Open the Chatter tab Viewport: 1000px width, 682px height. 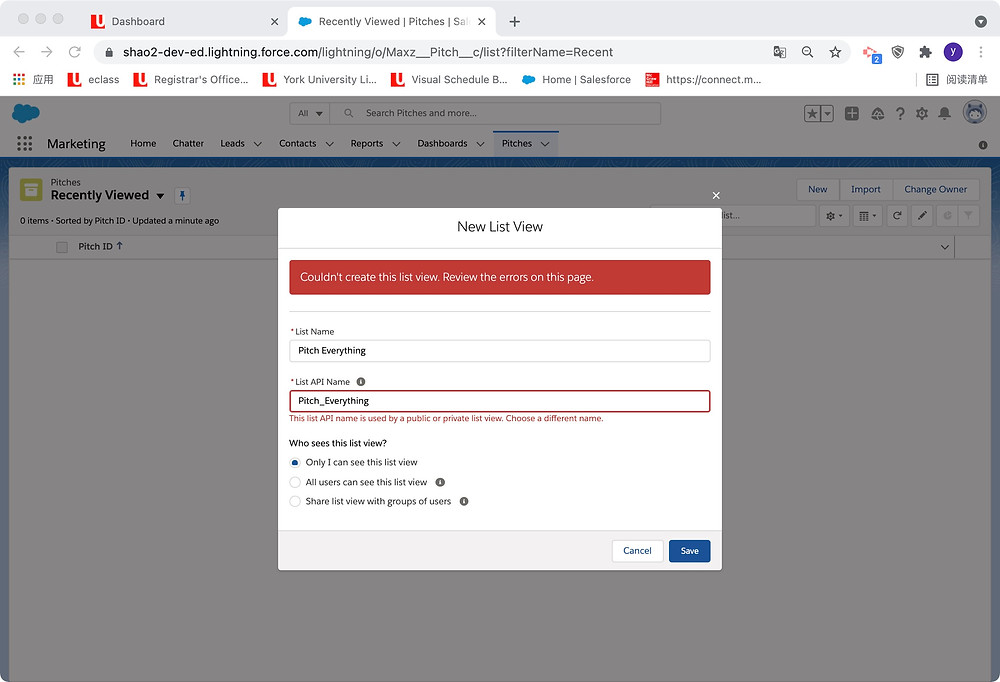click(x=188, y=144)
